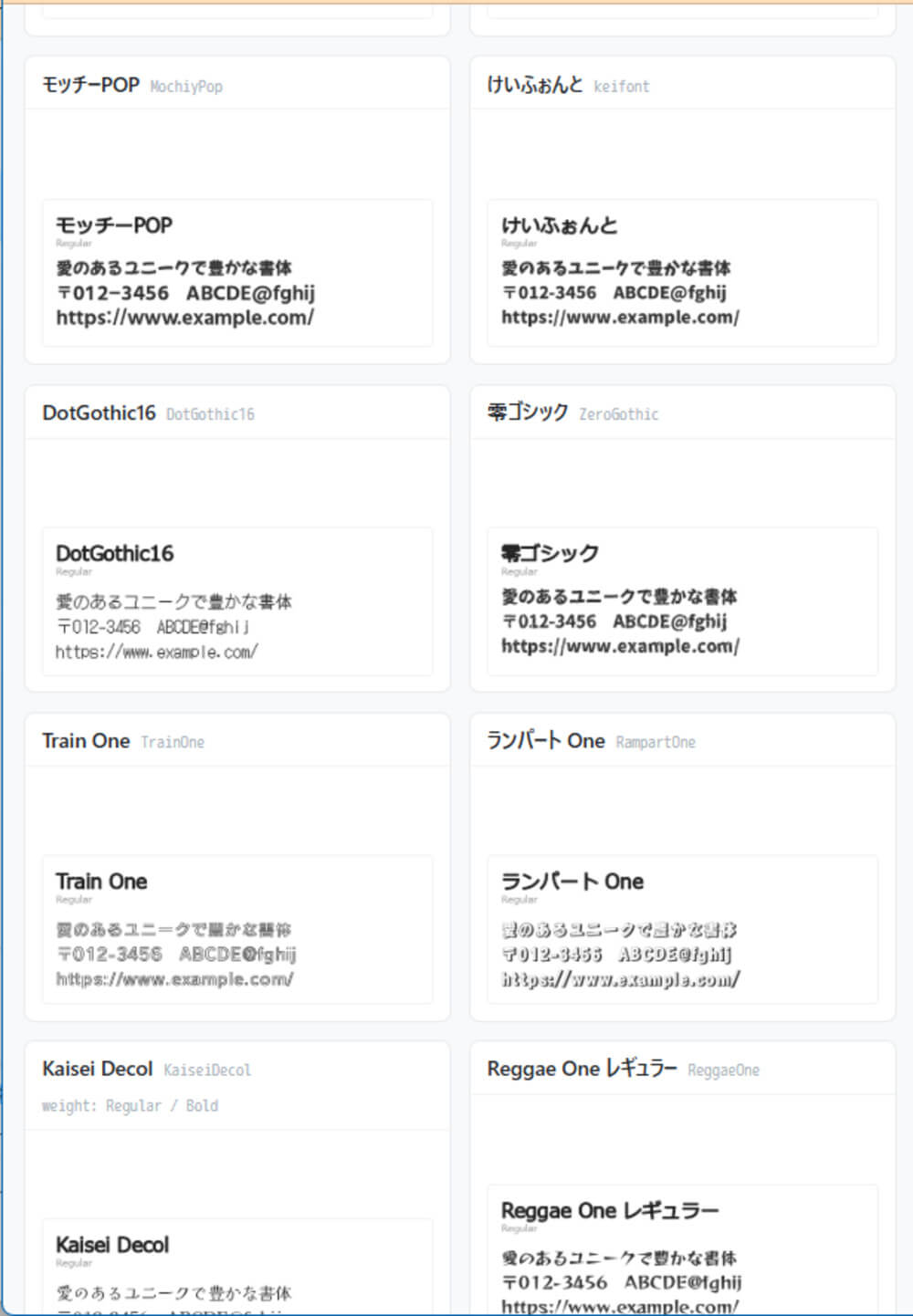
Task: Select the けいふぉんと font sample preview
Action: (683, 273)
